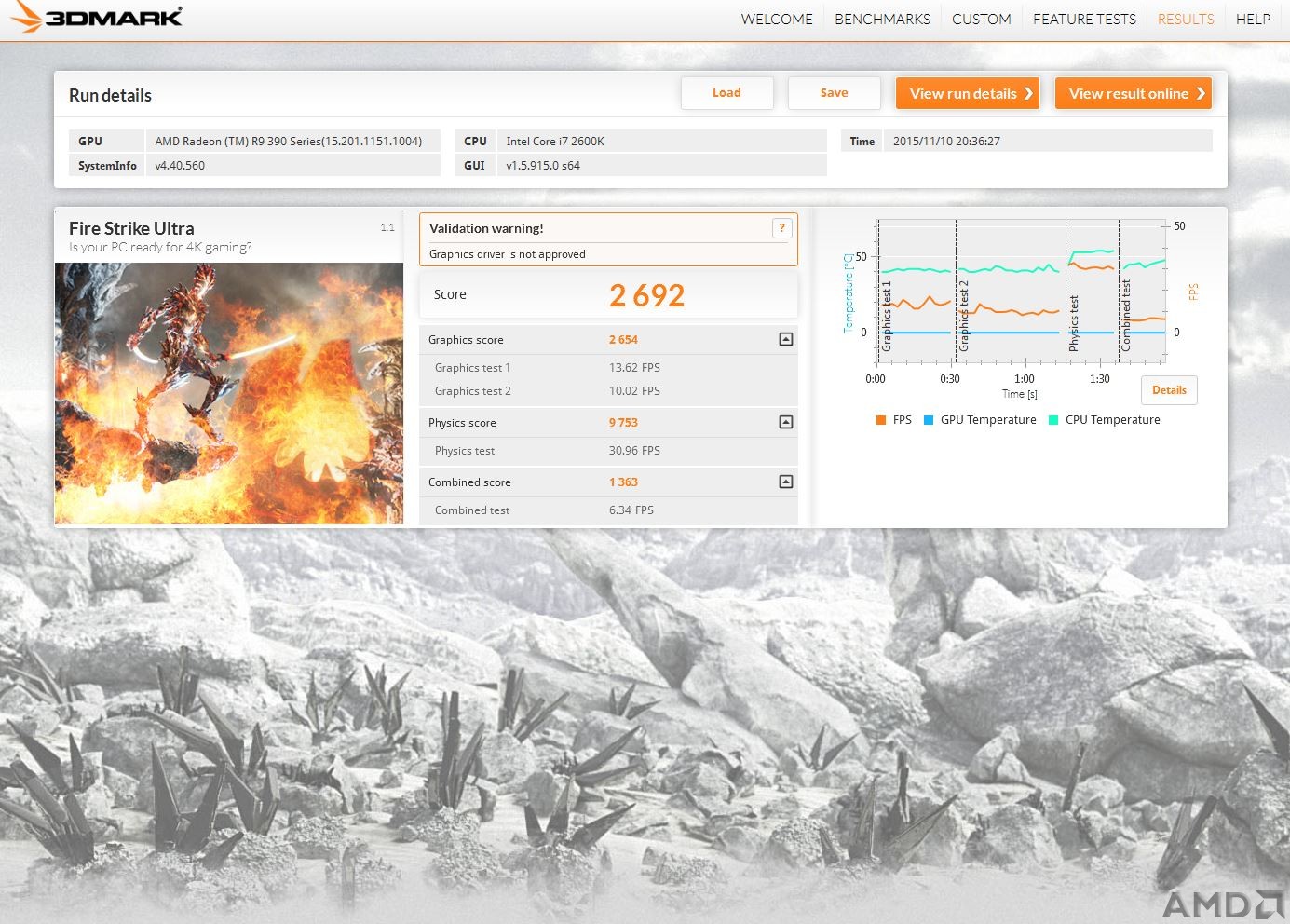Click the Graphics test 1 marker in chart
1290x924 pixels.
[x=887, y=316]
